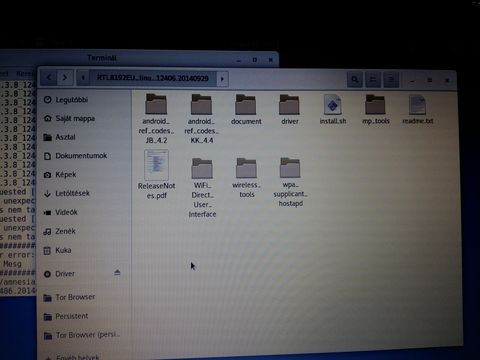
Task: Select the wpa_supplicant_hostapd folder
Action: coord(290,182)
